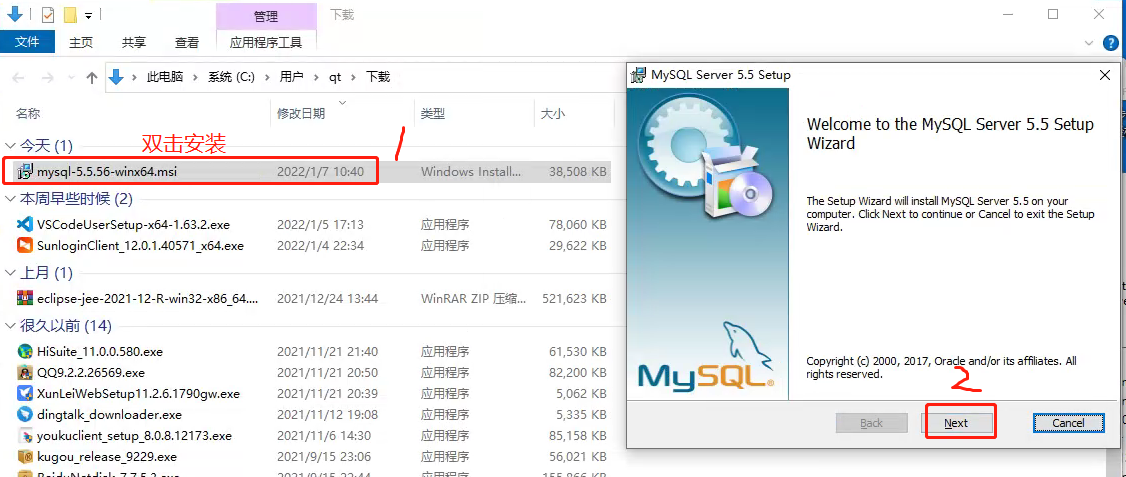The height and width of the screenshot is (477, 1126).
Task: Go up one folder level arrow
Action: (x=92, y=78)
